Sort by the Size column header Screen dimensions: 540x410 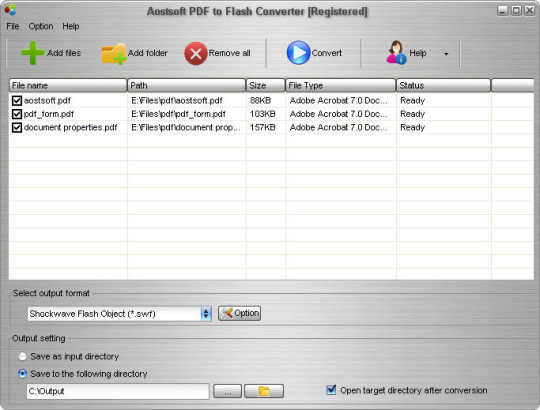(266, 85)
